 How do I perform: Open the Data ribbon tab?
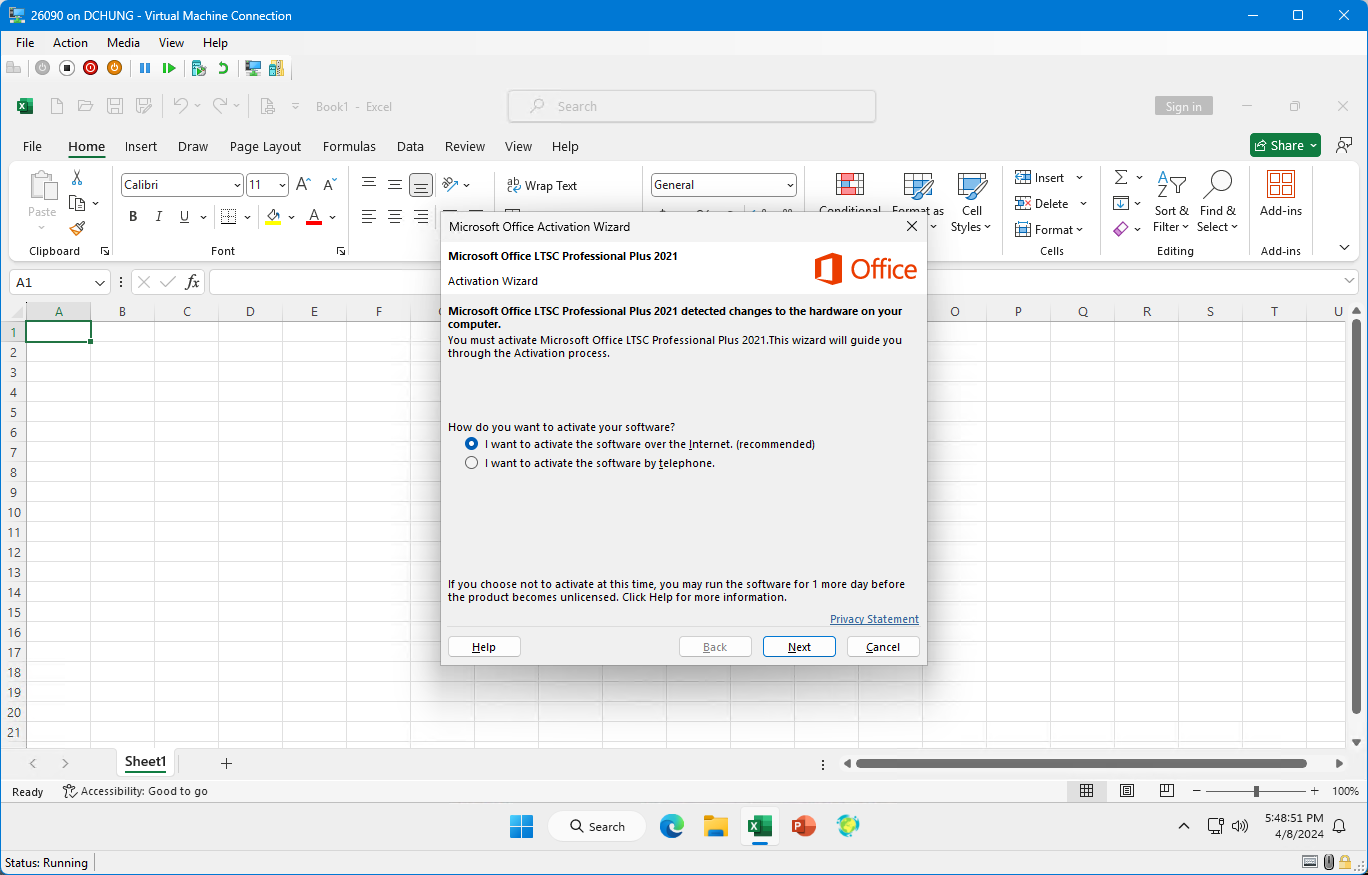410,146
